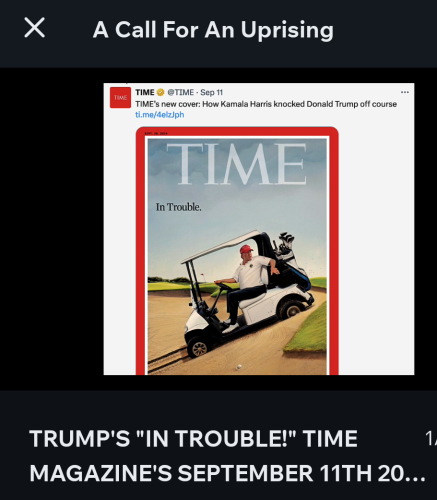The width and height of the screenshot is (437, 500).
Task: Click the TIME account name in tweet
Action: pos(145,92)
